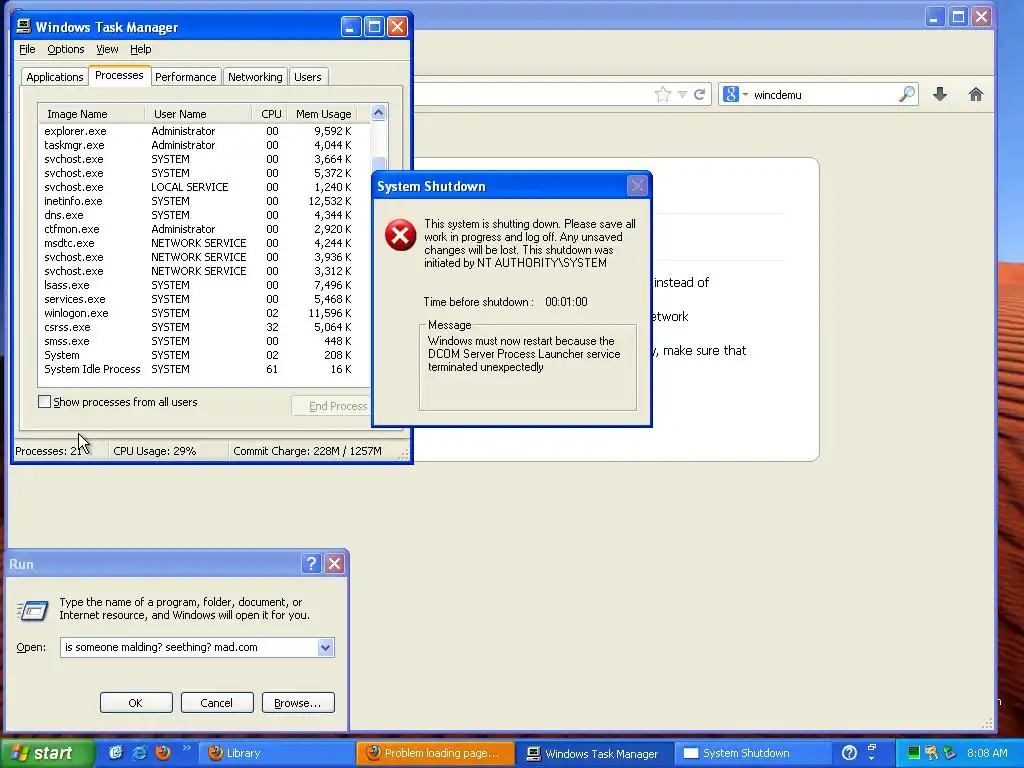Screen dimensions: 1024x768
Task: Sort processes by User Name column
Action: [x=198, y=114]
